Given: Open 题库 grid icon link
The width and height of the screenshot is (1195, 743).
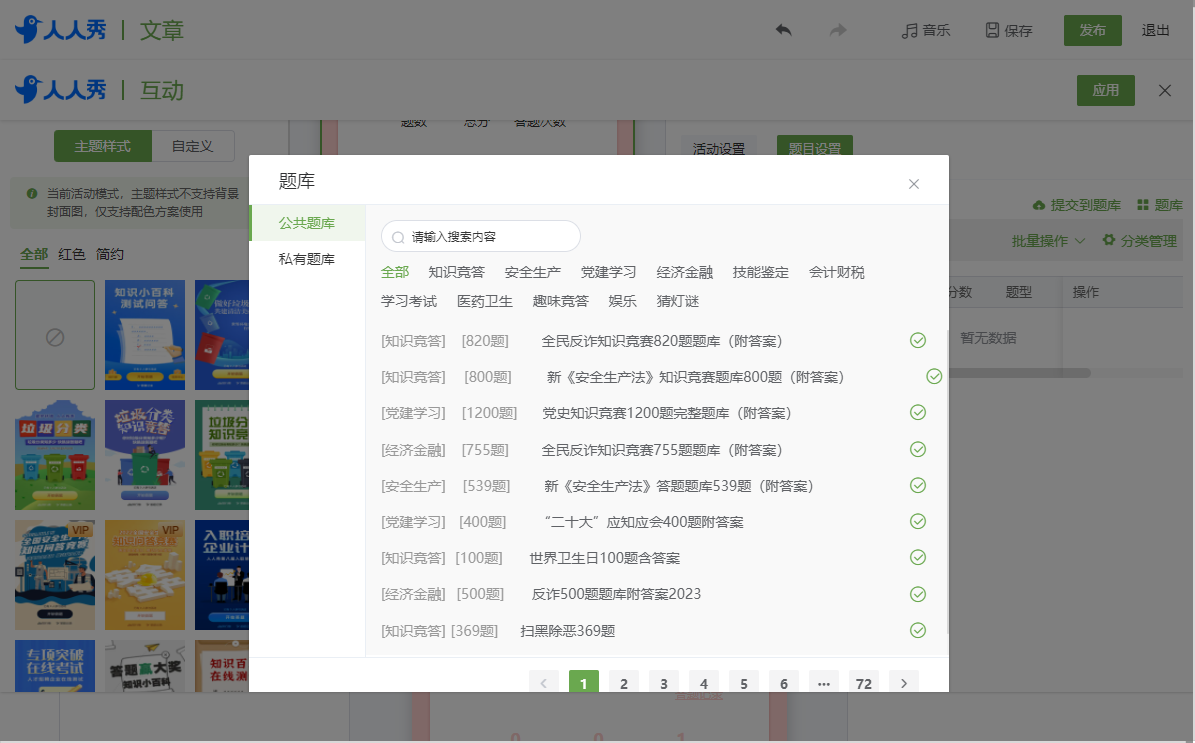Looking at the screenshot, I should pos(1159,205).
